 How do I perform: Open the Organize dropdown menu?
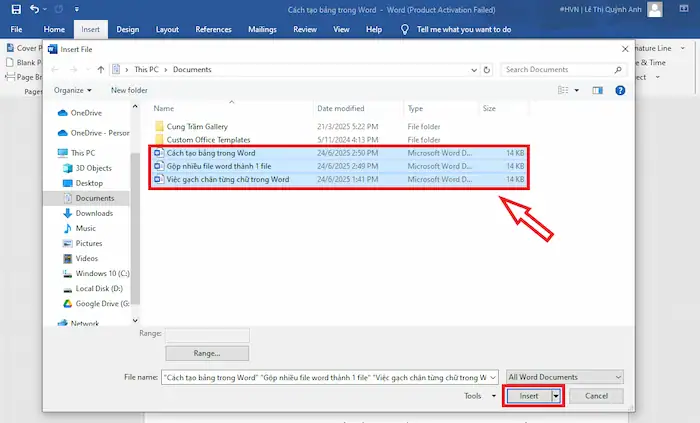pos(72,89)
